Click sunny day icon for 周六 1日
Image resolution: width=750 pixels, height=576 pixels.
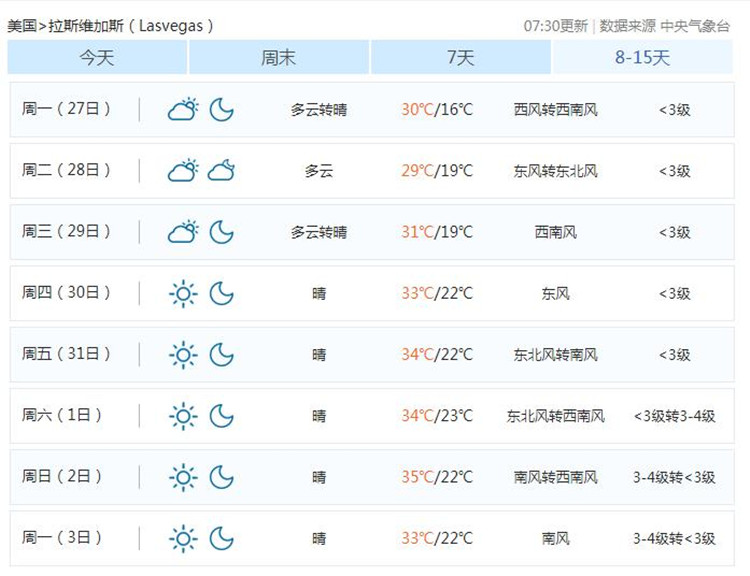[x=183, y=416]
